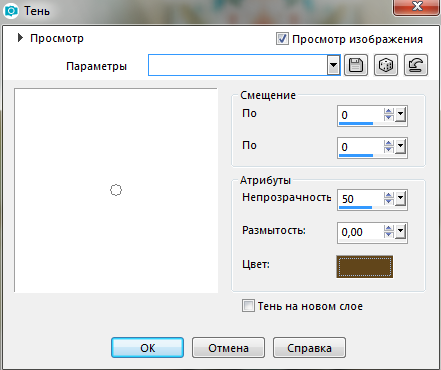Click the Размытость value field showing 0,00

click(x=361, y=232)
